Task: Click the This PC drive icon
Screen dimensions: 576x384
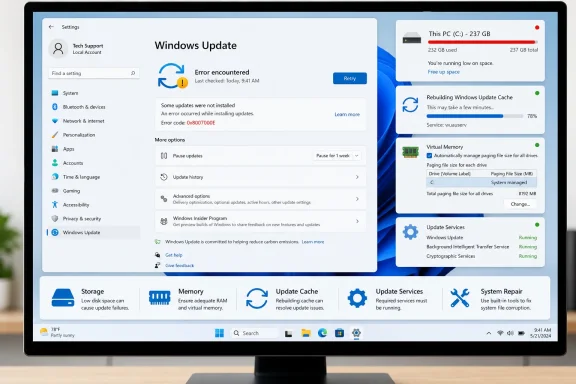Action: coord(412,38)
